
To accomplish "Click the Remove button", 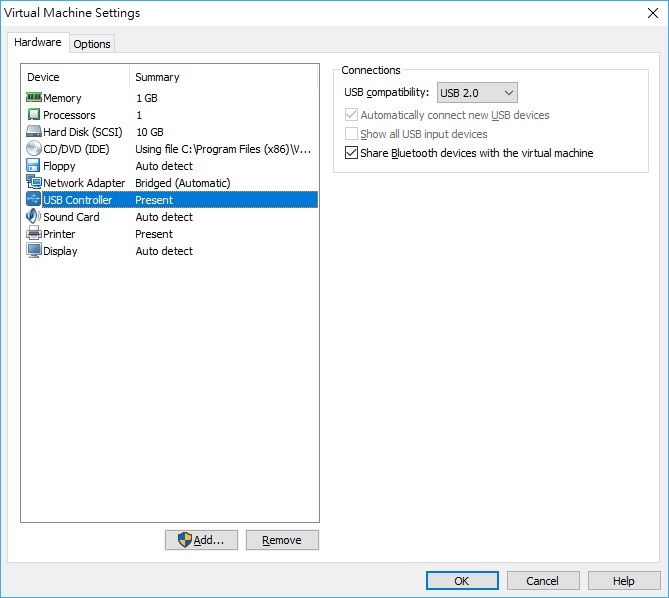I will click(x=282, y=540).
